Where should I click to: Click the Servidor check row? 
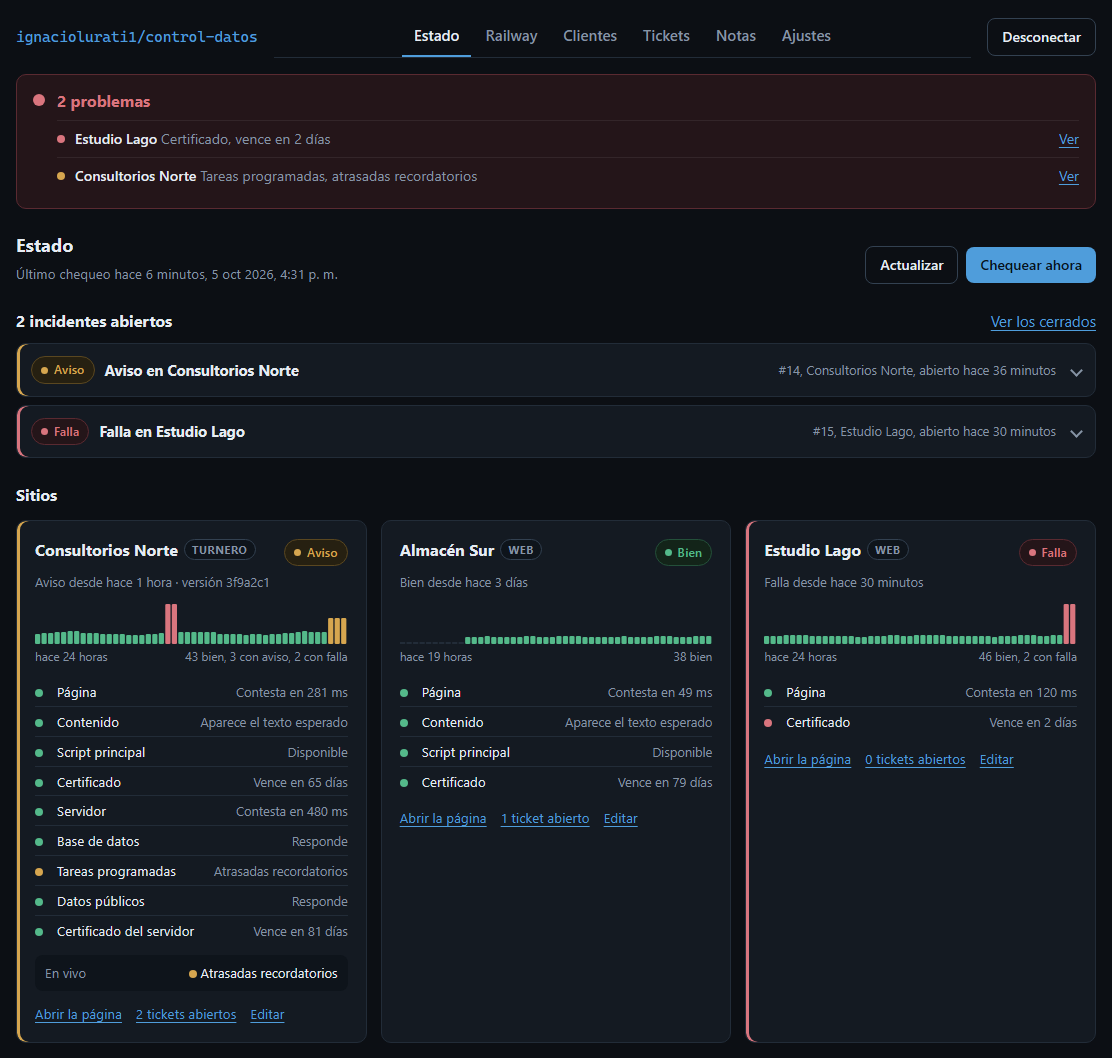[191, 811]
